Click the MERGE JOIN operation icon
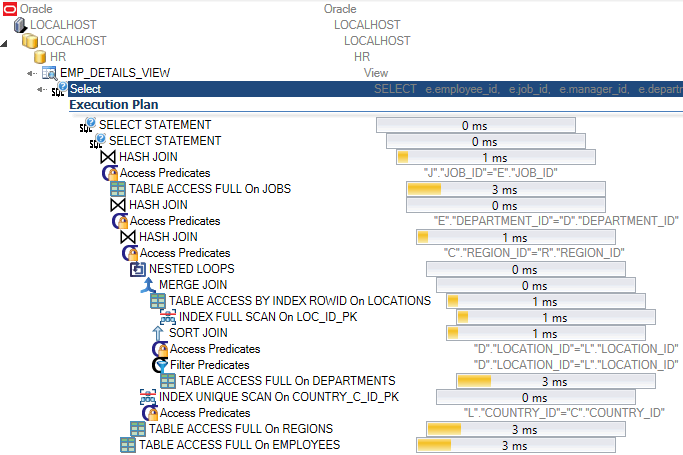The width and height of the screenshot is (683, 455). click(x=148, y=285)
